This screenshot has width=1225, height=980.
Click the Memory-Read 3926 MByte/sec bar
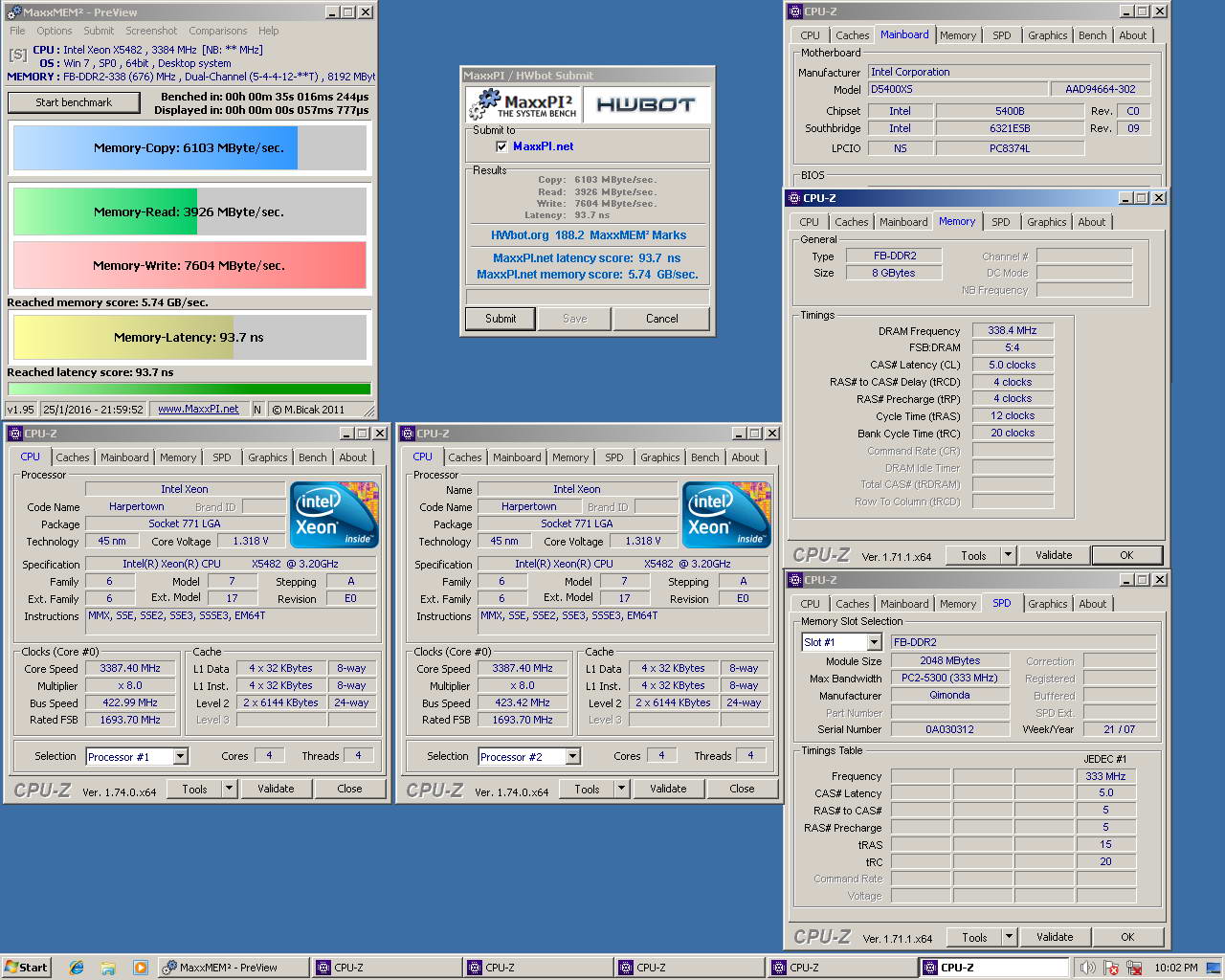point(189,212)
